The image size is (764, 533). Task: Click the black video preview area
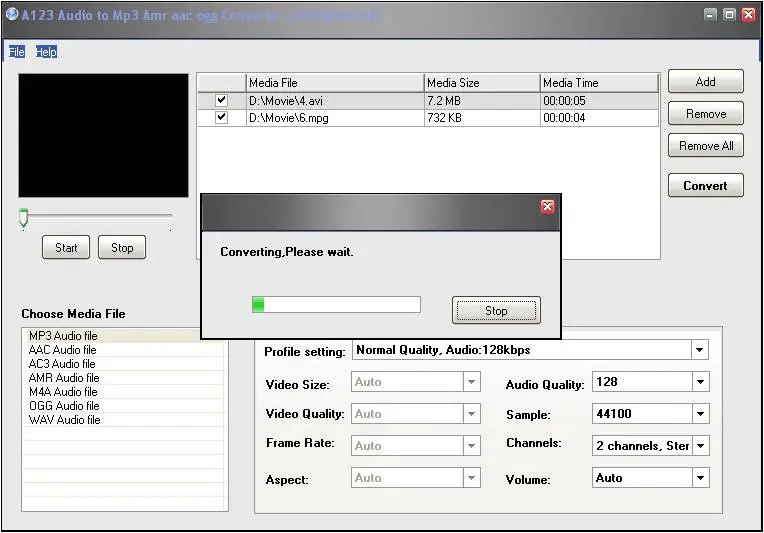(x=103, y=135)
